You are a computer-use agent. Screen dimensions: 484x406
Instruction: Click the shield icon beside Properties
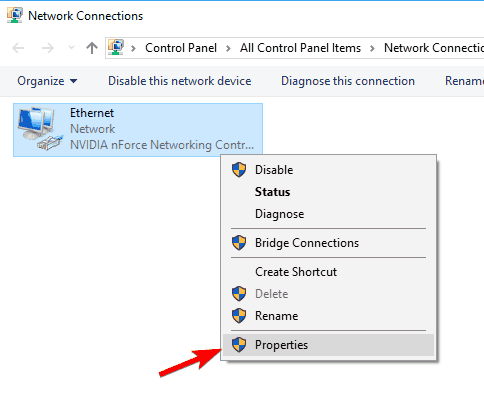[239, 345]
